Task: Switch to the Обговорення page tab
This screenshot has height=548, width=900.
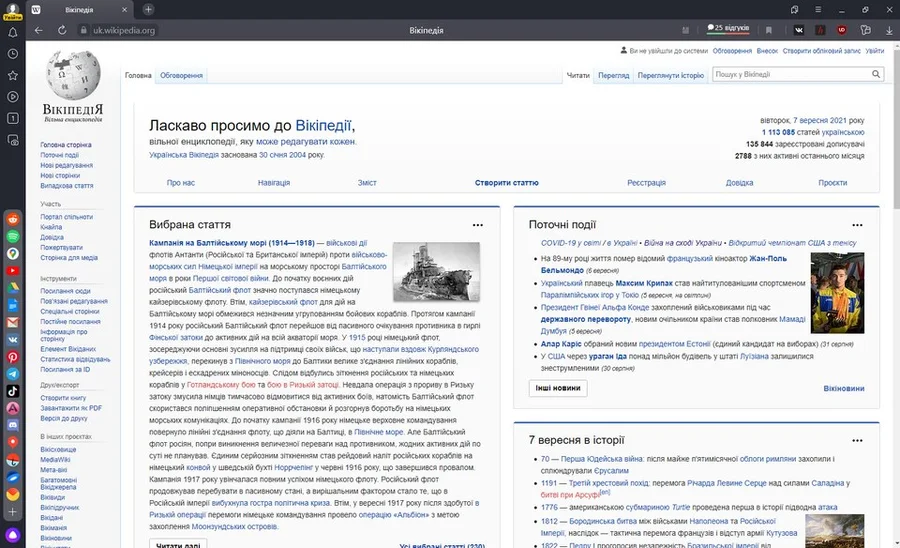Action: 181,75
